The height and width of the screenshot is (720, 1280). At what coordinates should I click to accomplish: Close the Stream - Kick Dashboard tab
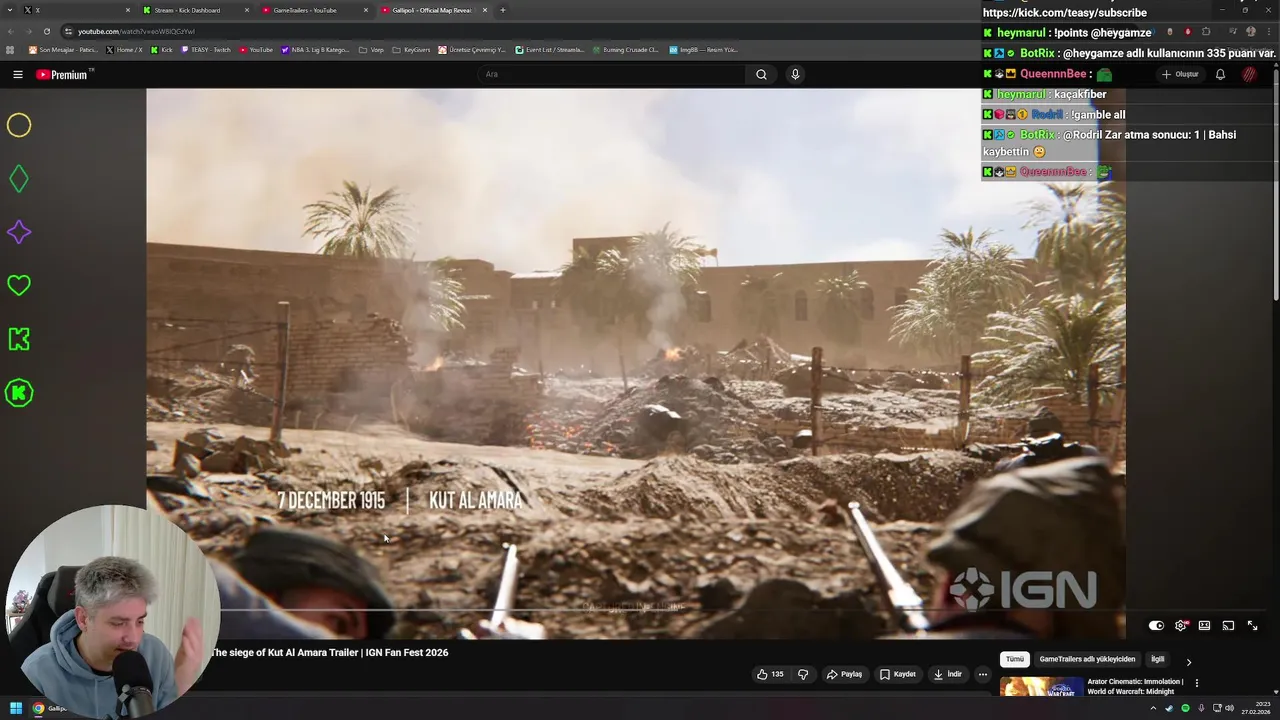247,10
